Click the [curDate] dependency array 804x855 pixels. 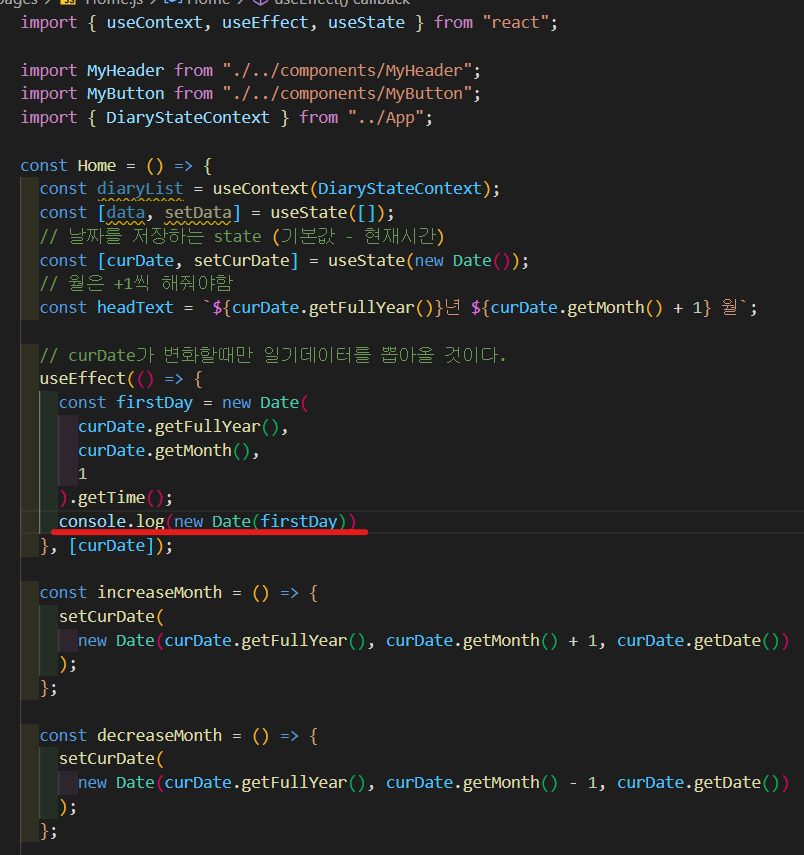pos(112,545)
